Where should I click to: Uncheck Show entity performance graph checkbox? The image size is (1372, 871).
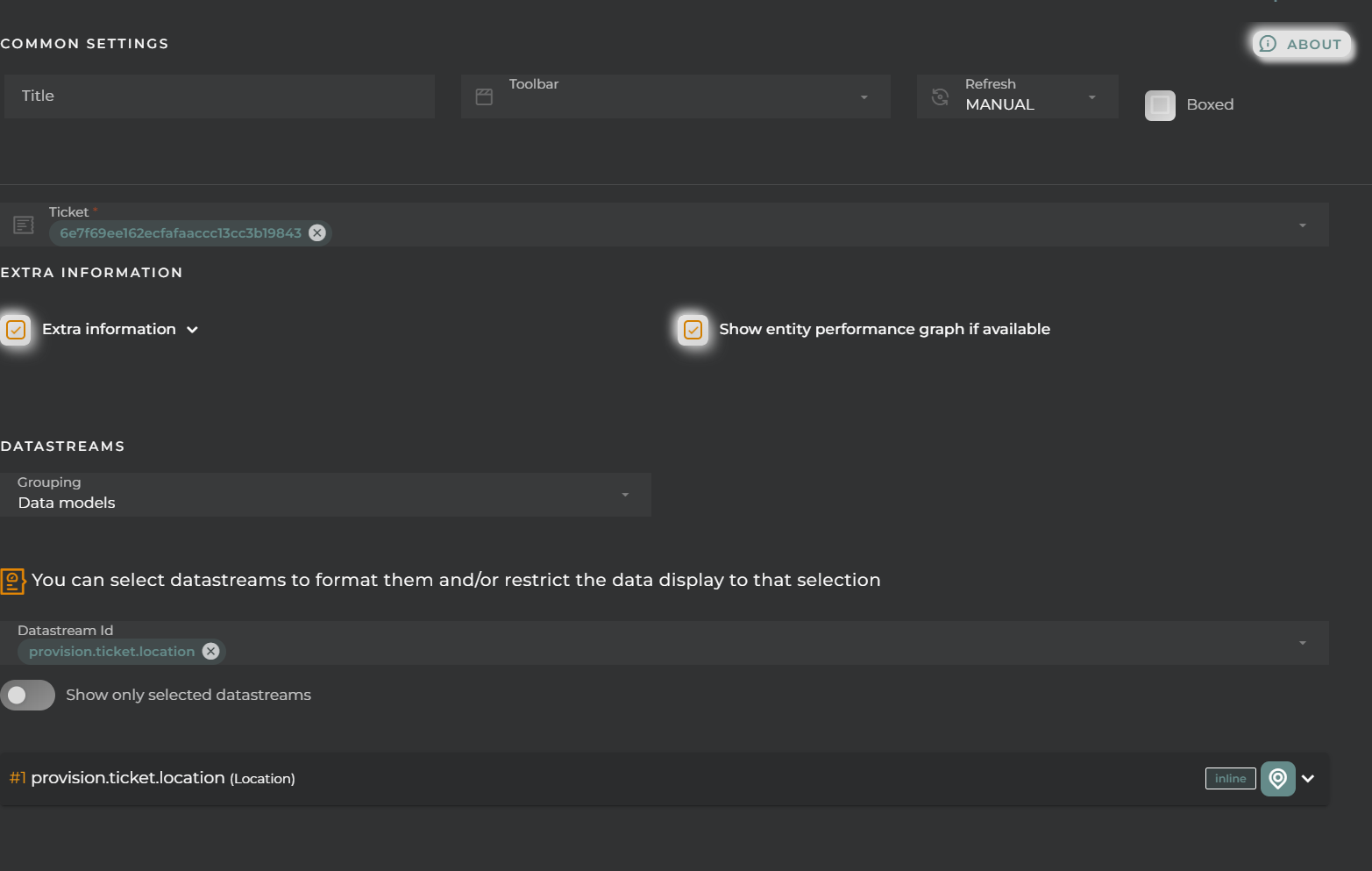pos(693,330)
